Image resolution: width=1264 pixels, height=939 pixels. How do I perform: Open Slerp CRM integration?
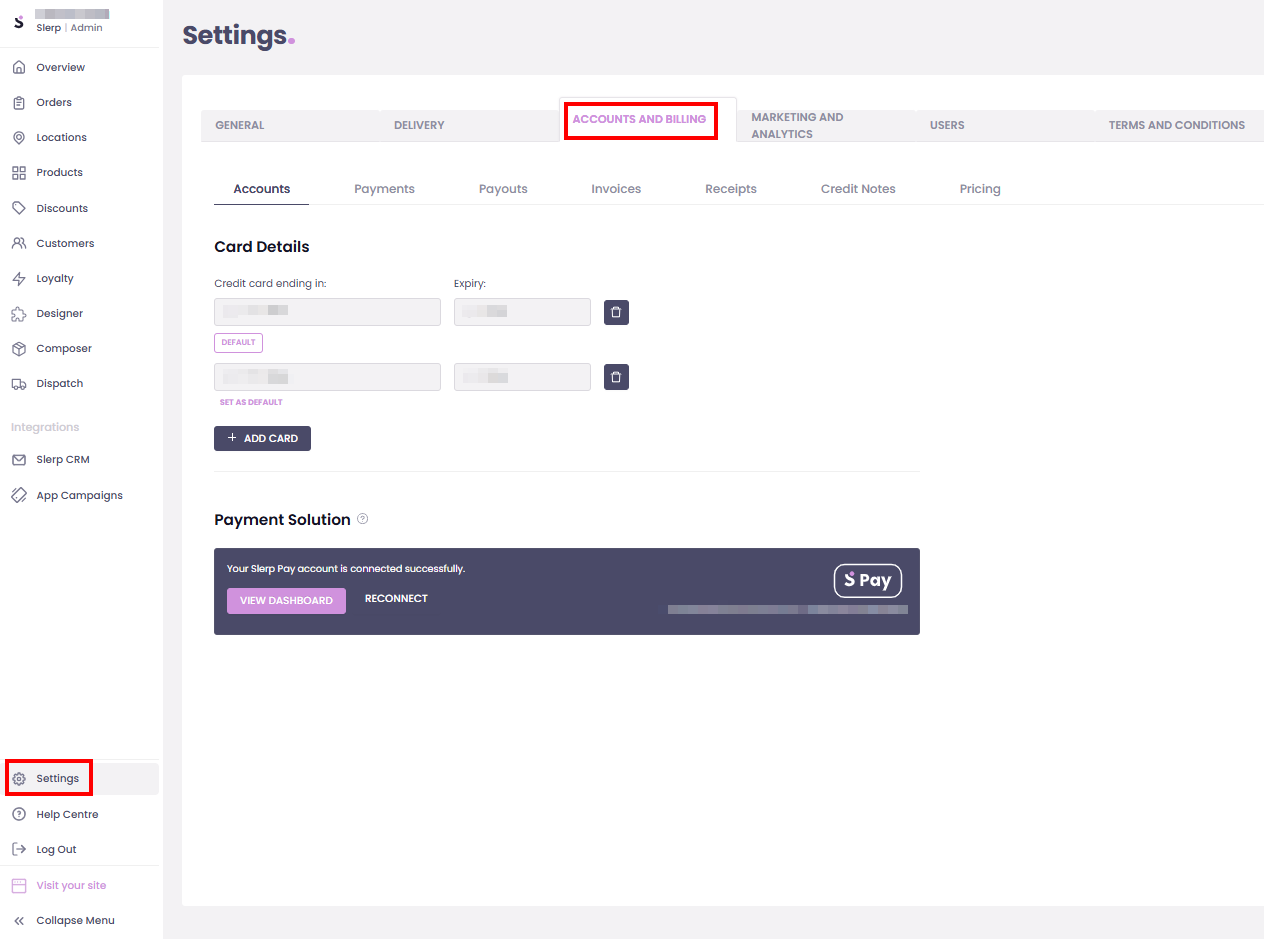[x=62, y=460]
